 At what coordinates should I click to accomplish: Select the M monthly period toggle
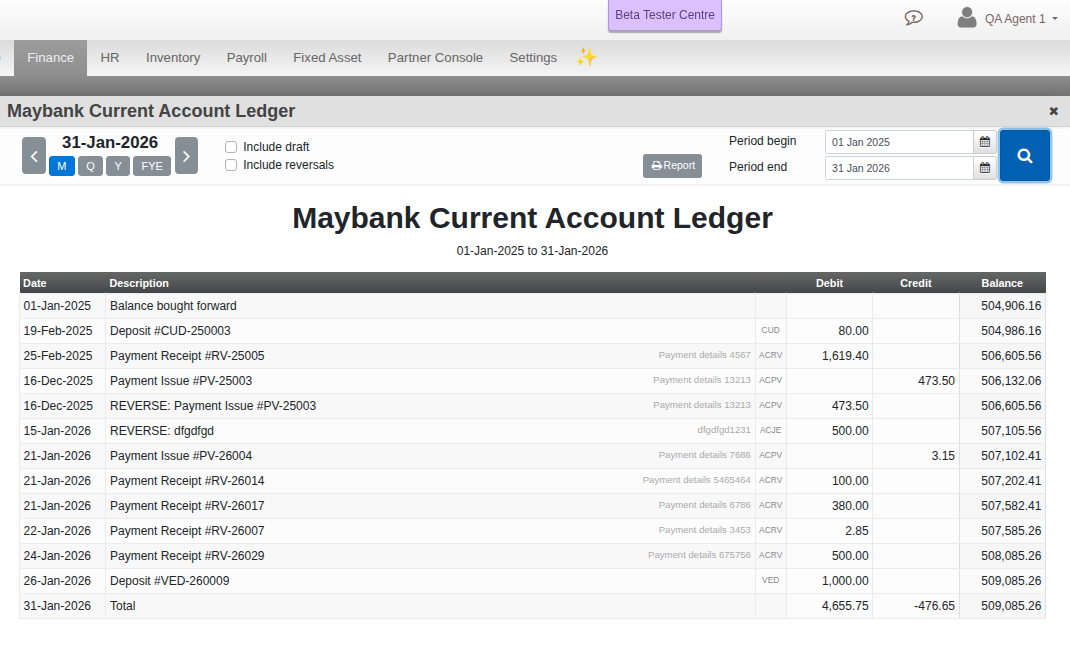61,166
